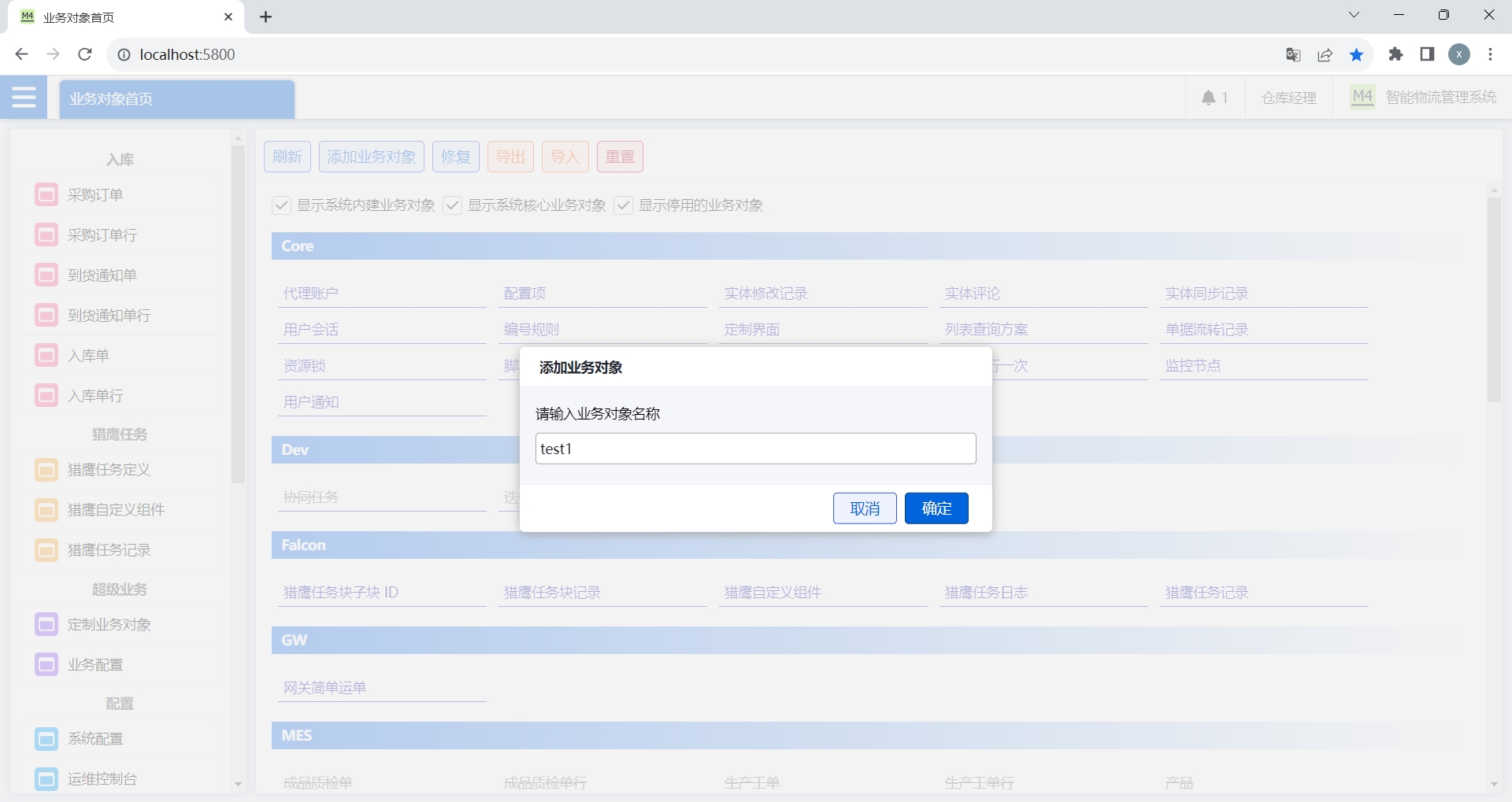Click the 刷新 button
The image size is (1512, 802).
[287, 157]
